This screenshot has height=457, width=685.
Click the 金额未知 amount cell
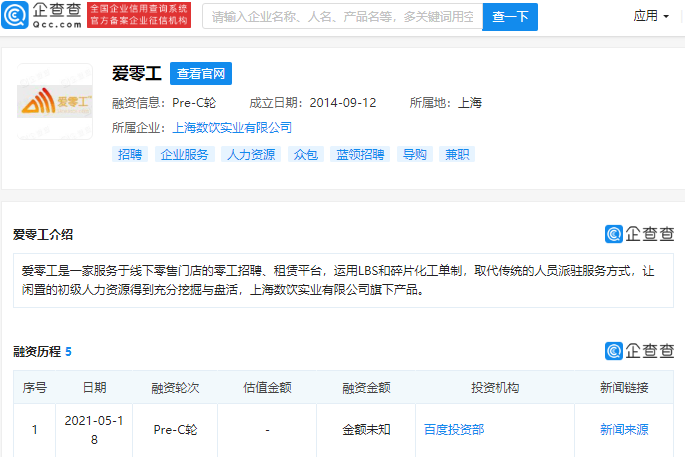point(366,429)
